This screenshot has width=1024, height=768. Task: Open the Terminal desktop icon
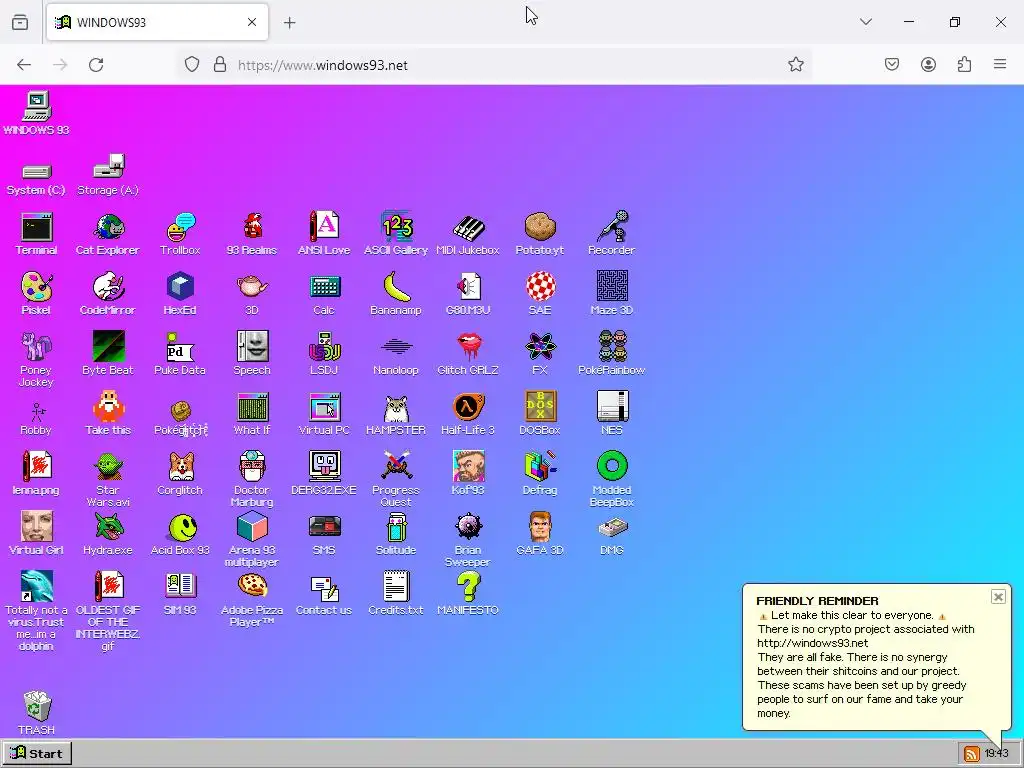point(37,228)
